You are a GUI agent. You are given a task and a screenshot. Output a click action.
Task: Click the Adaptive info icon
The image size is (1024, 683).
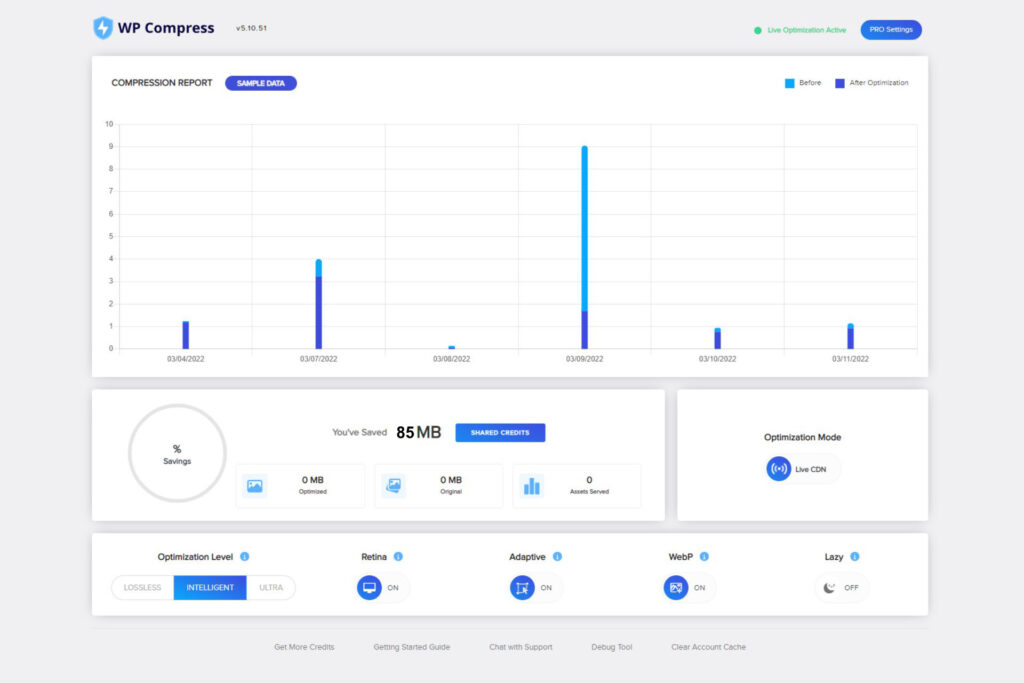click(559, 556)
